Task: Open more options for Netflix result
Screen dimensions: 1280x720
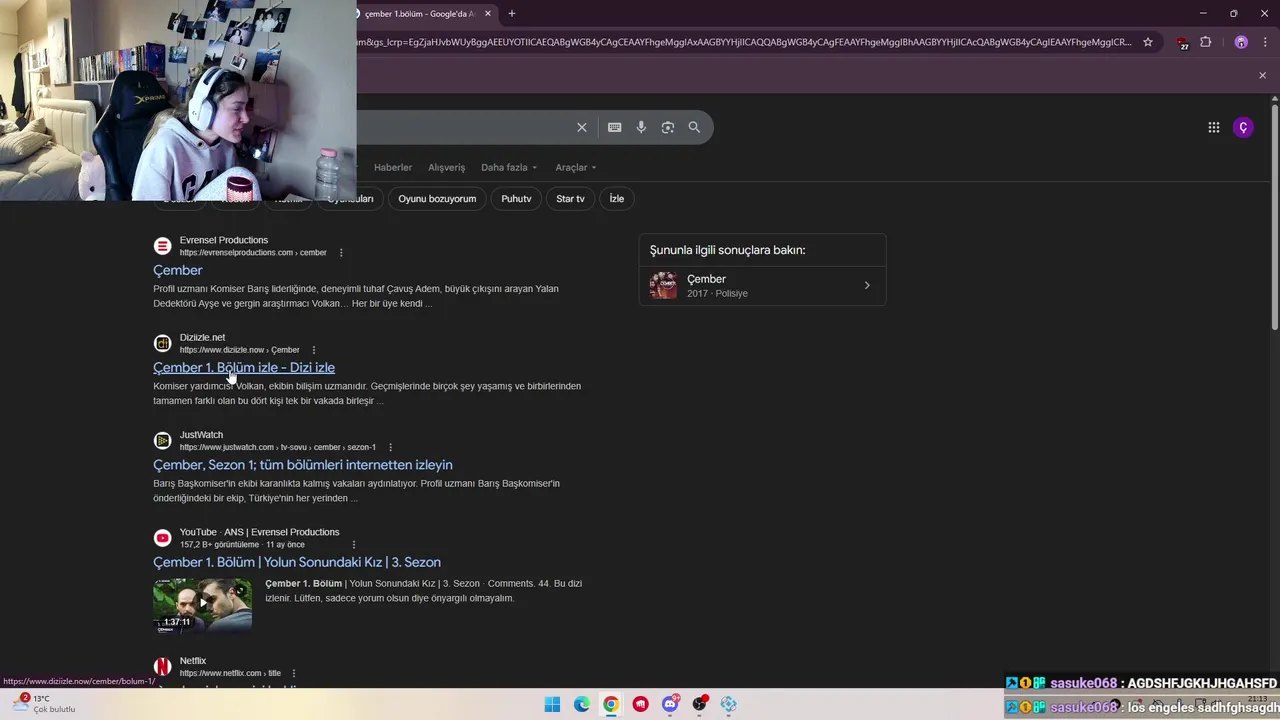Action: tap(294, 674)
